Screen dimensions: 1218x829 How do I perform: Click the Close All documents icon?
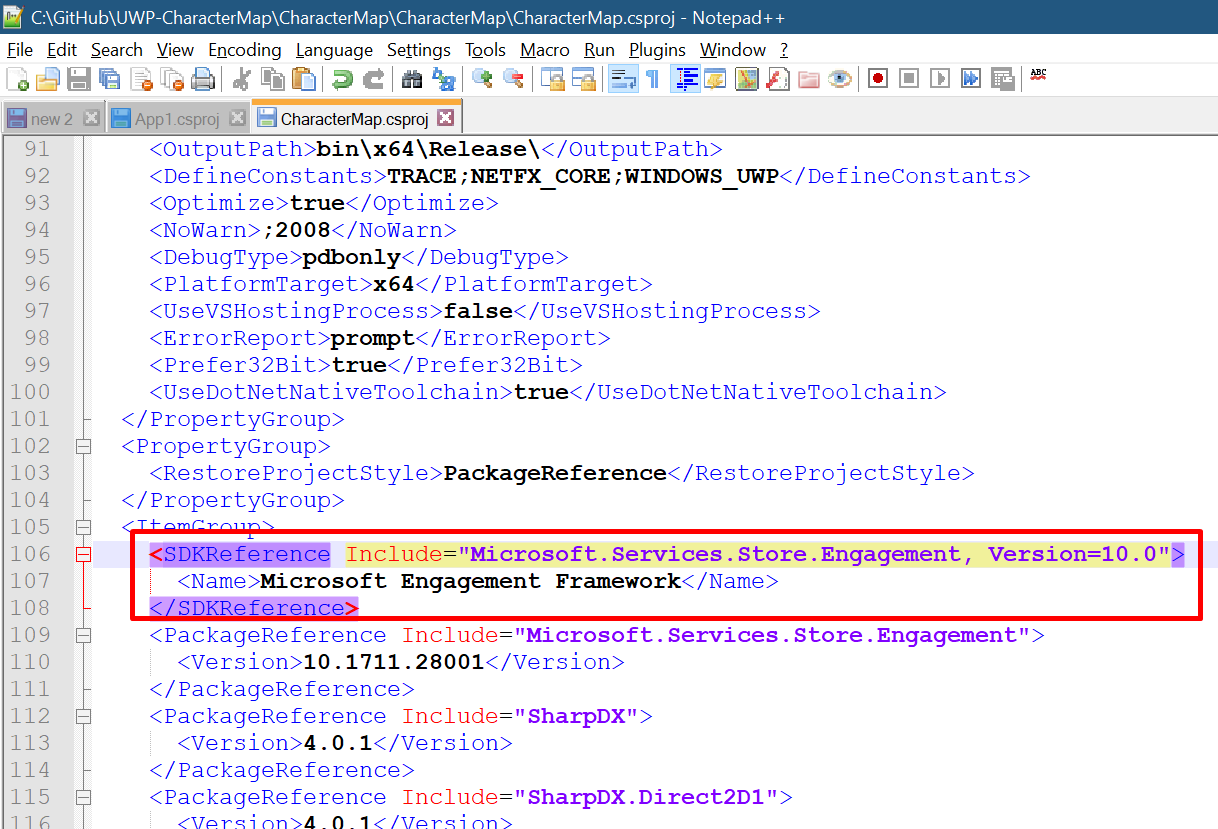click(x=172, y=79)
